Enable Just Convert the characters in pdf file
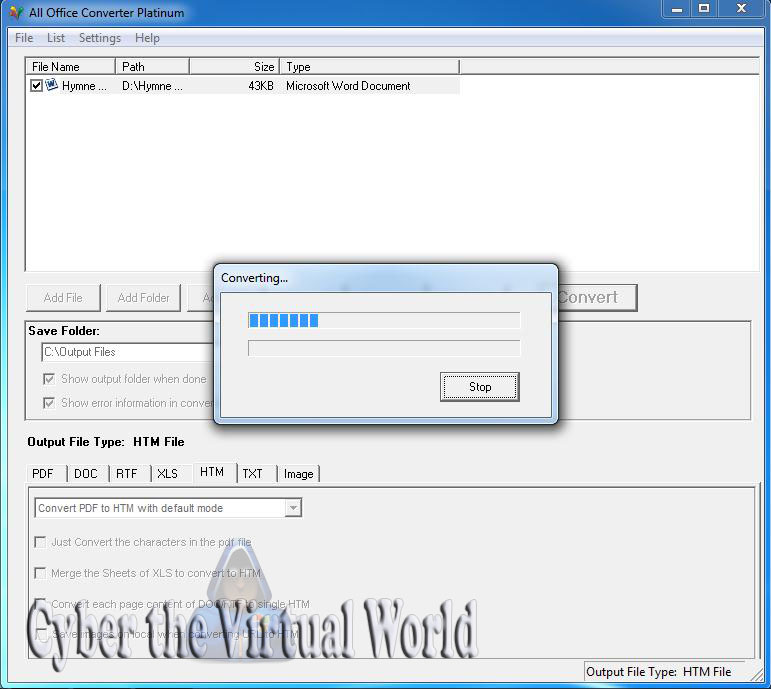The height and width of the screenshot is (689, 771). 40,542
